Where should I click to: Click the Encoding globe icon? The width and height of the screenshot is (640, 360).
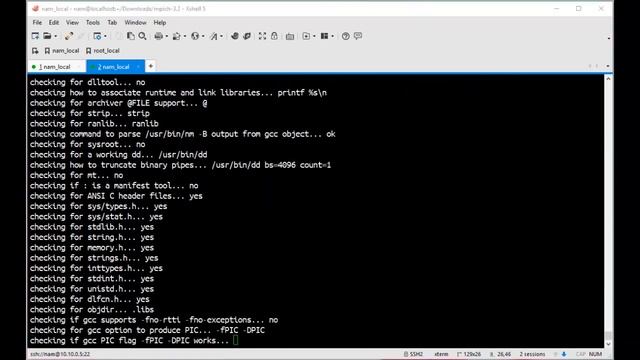click(x=195, y=36)
